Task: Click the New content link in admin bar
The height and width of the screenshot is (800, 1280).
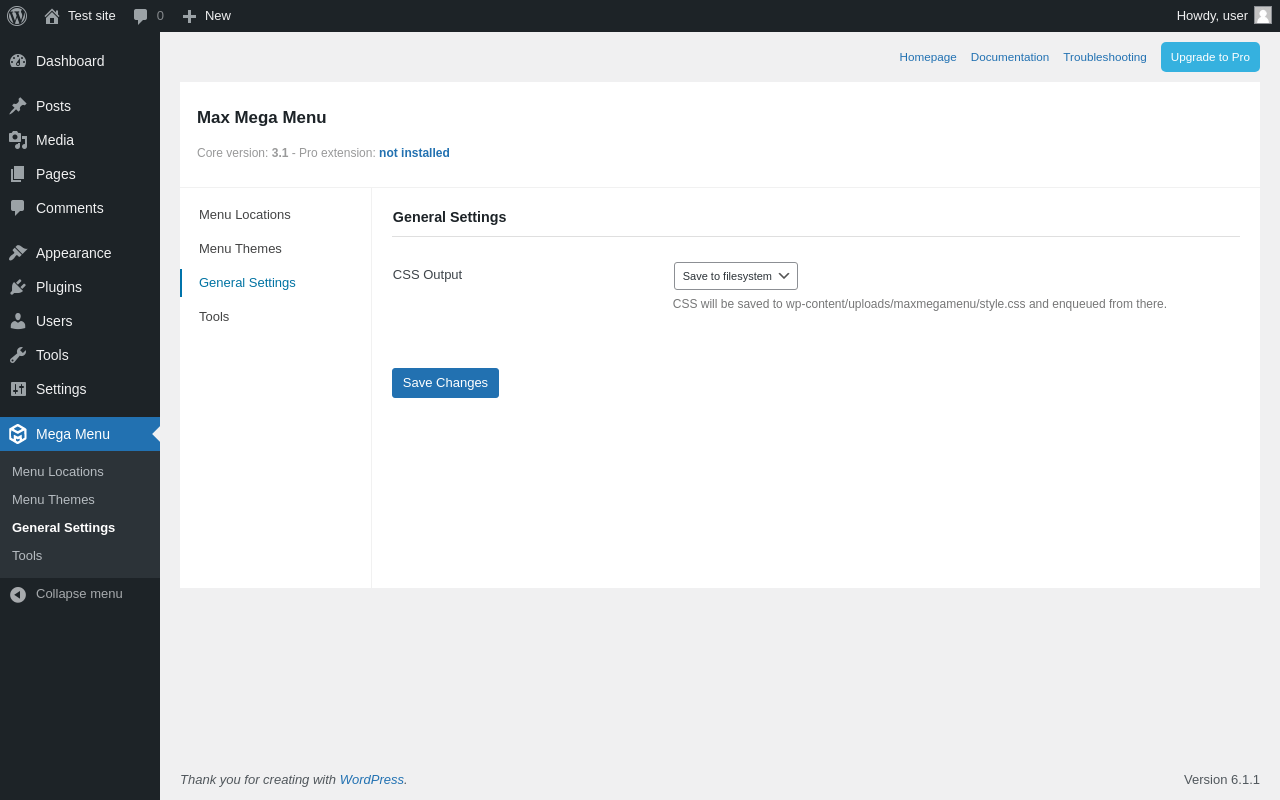Action: [218, 16]
